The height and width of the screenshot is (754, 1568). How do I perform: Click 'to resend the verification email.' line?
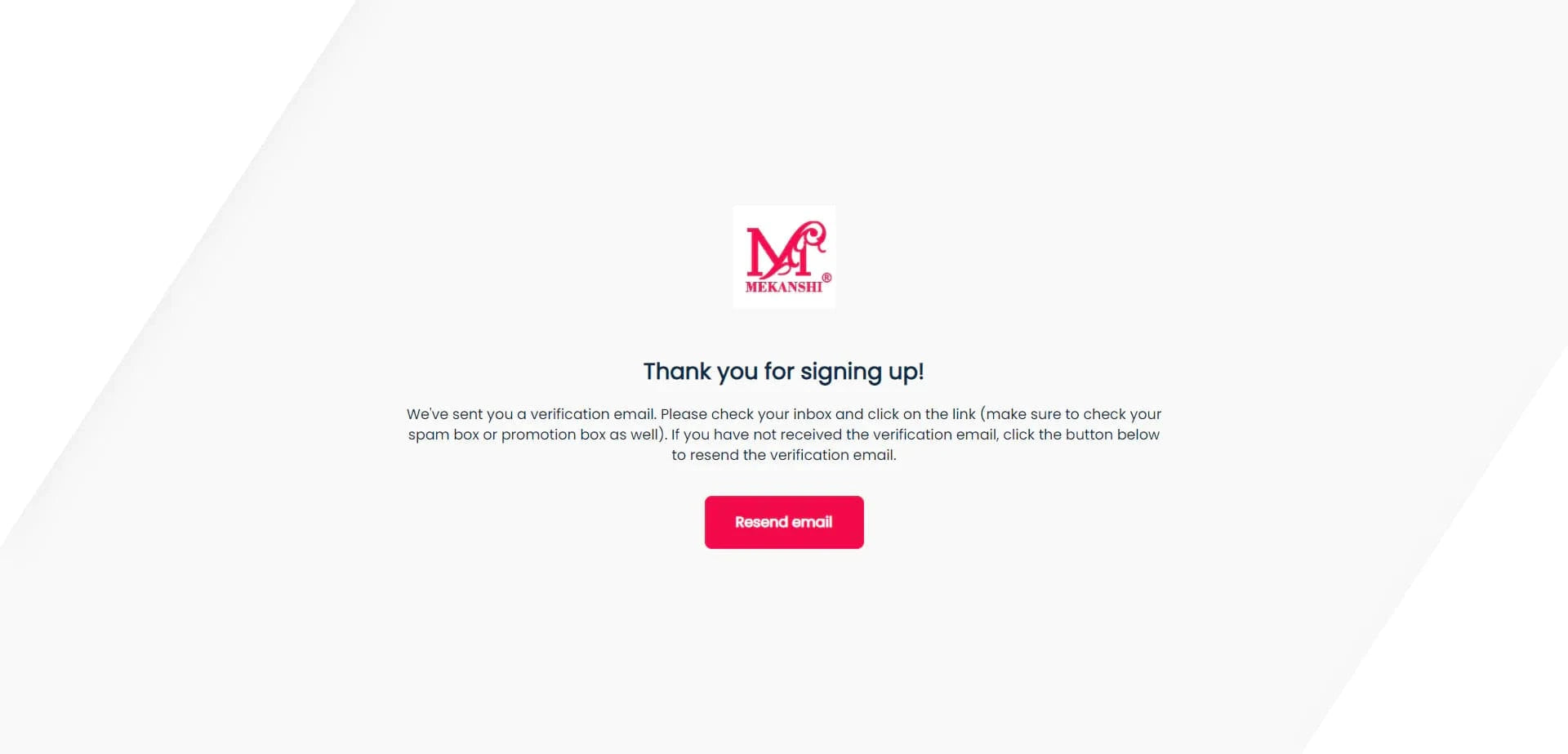tap(784, 455)
